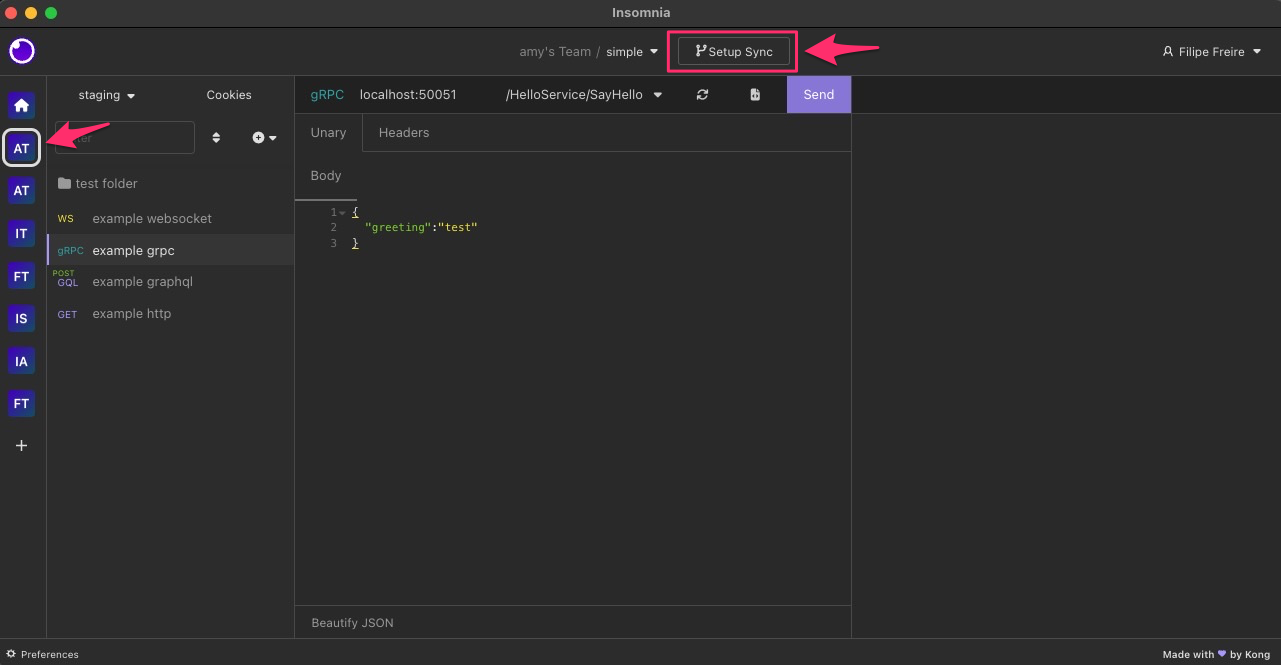Click the Made with love by Kong link

point(1216,655)
